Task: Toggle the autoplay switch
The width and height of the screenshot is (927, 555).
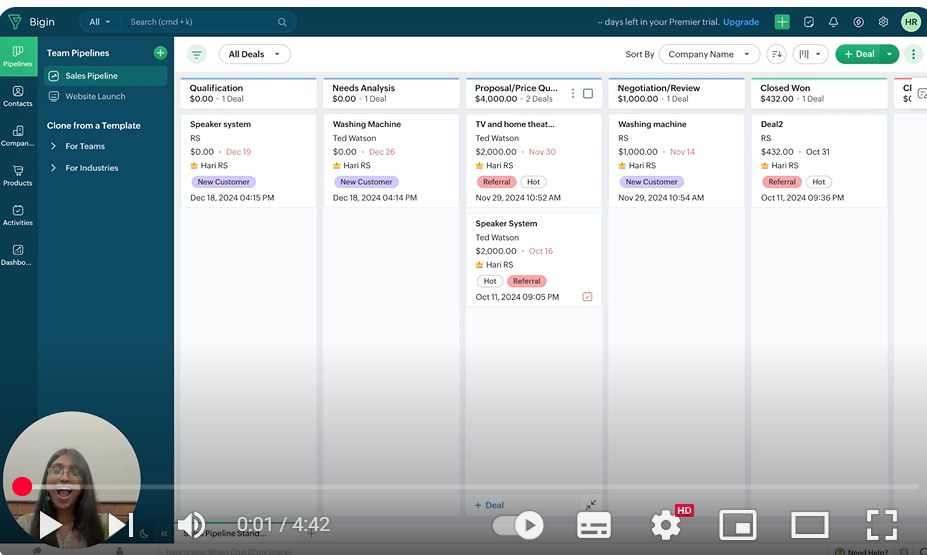Action: point(518,525)
